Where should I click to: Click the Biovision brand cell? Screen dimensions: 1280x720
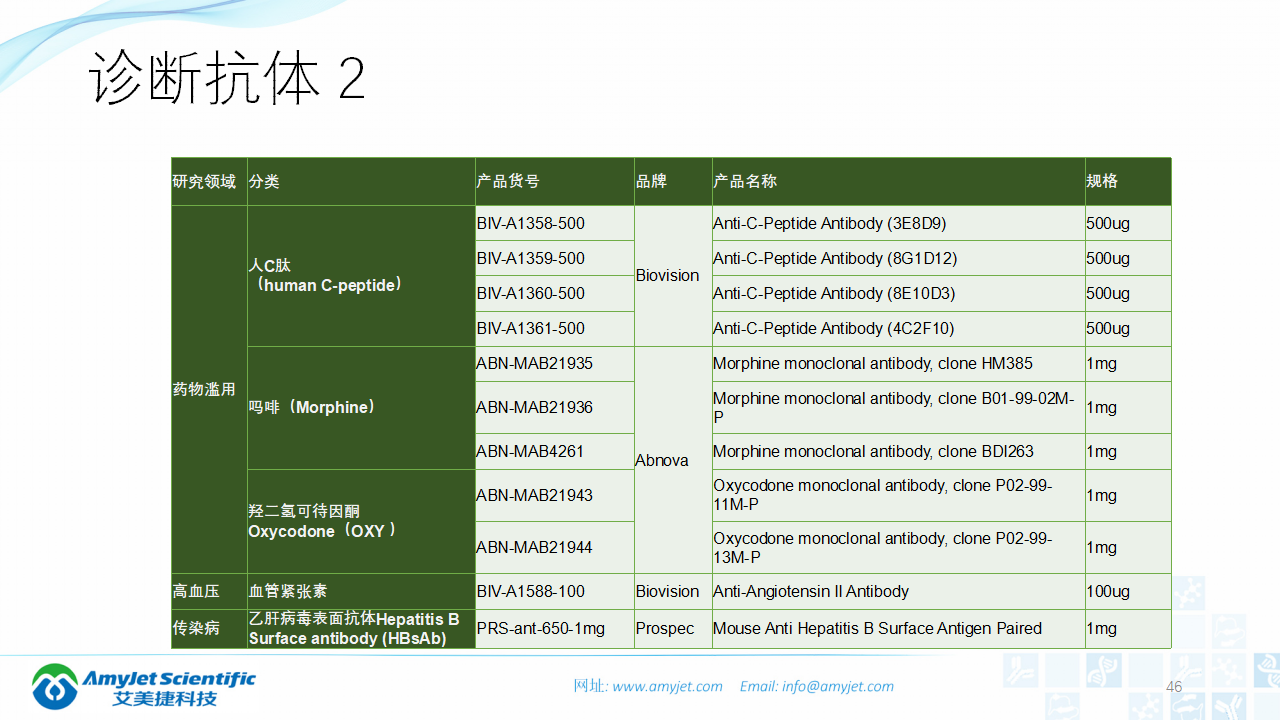[667, 276]
